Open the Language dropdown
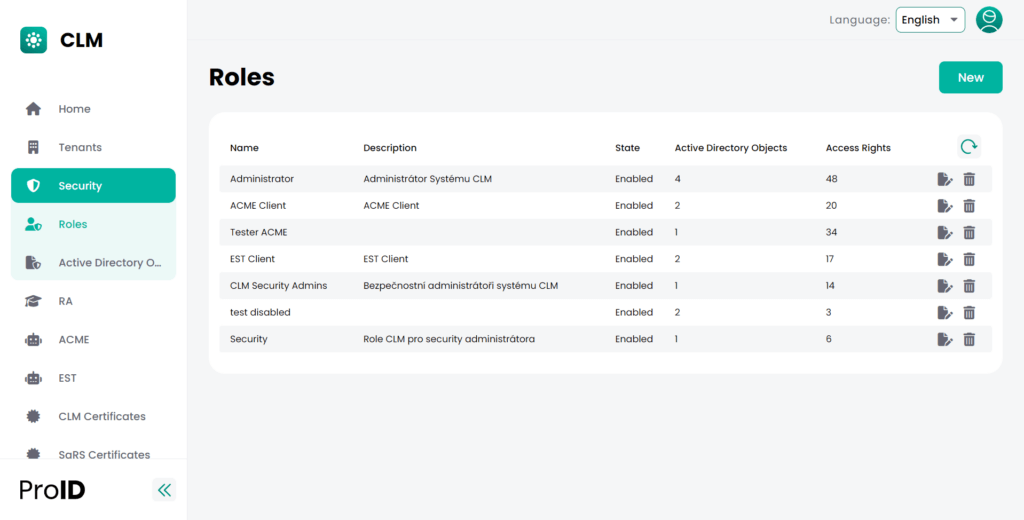Screen dimensions: 1024x520 (930, 20)
